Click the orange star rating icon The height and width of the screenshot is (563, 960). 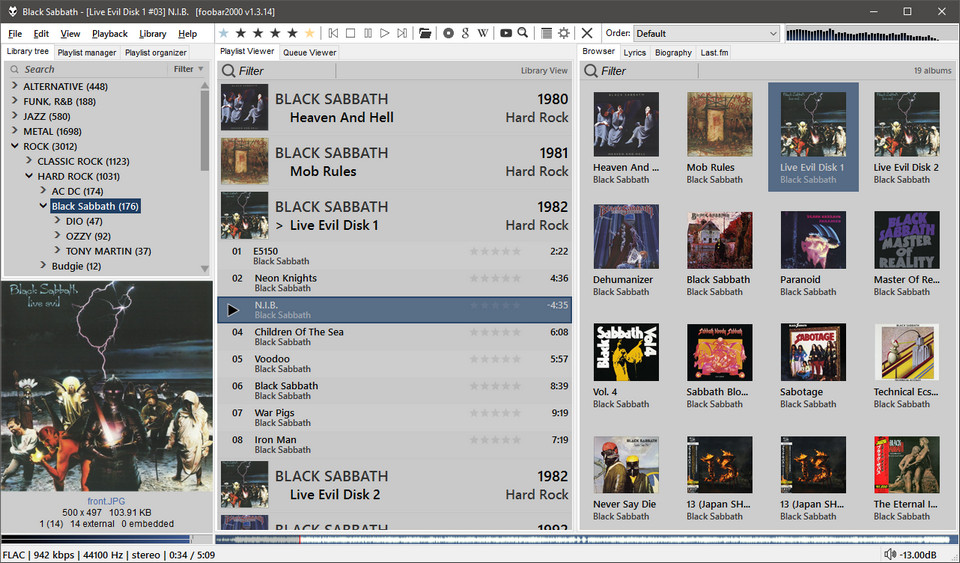pos(310,33)
